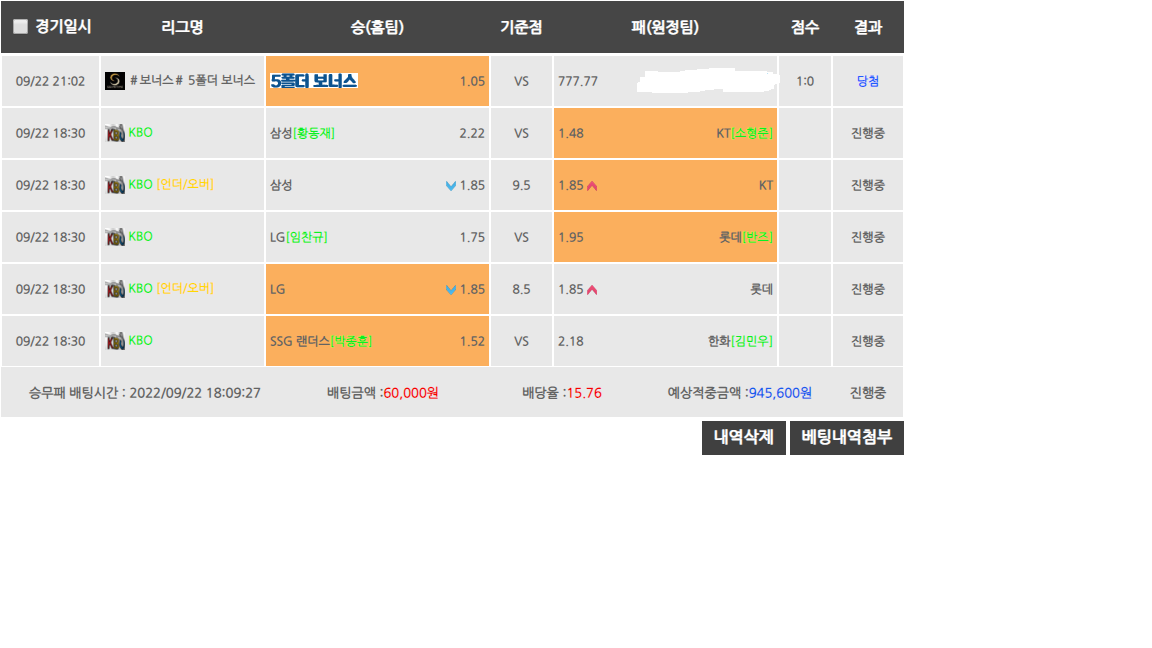Click red up arrow beside 롯데 over odds
The width and height of the screenshot is (1152, 648).
tap(592, 289)
